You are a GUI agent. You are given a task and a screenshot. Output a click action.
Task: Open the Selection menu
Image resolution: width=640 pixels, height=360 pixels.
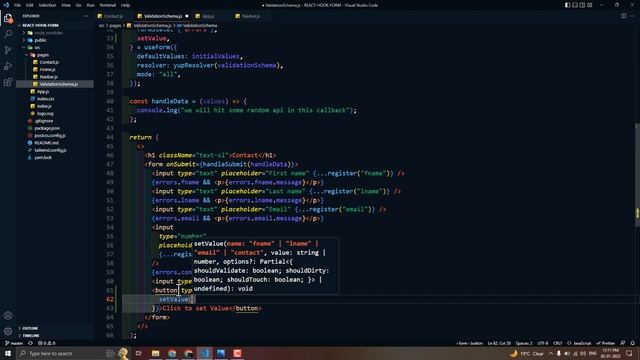[47, 5]
